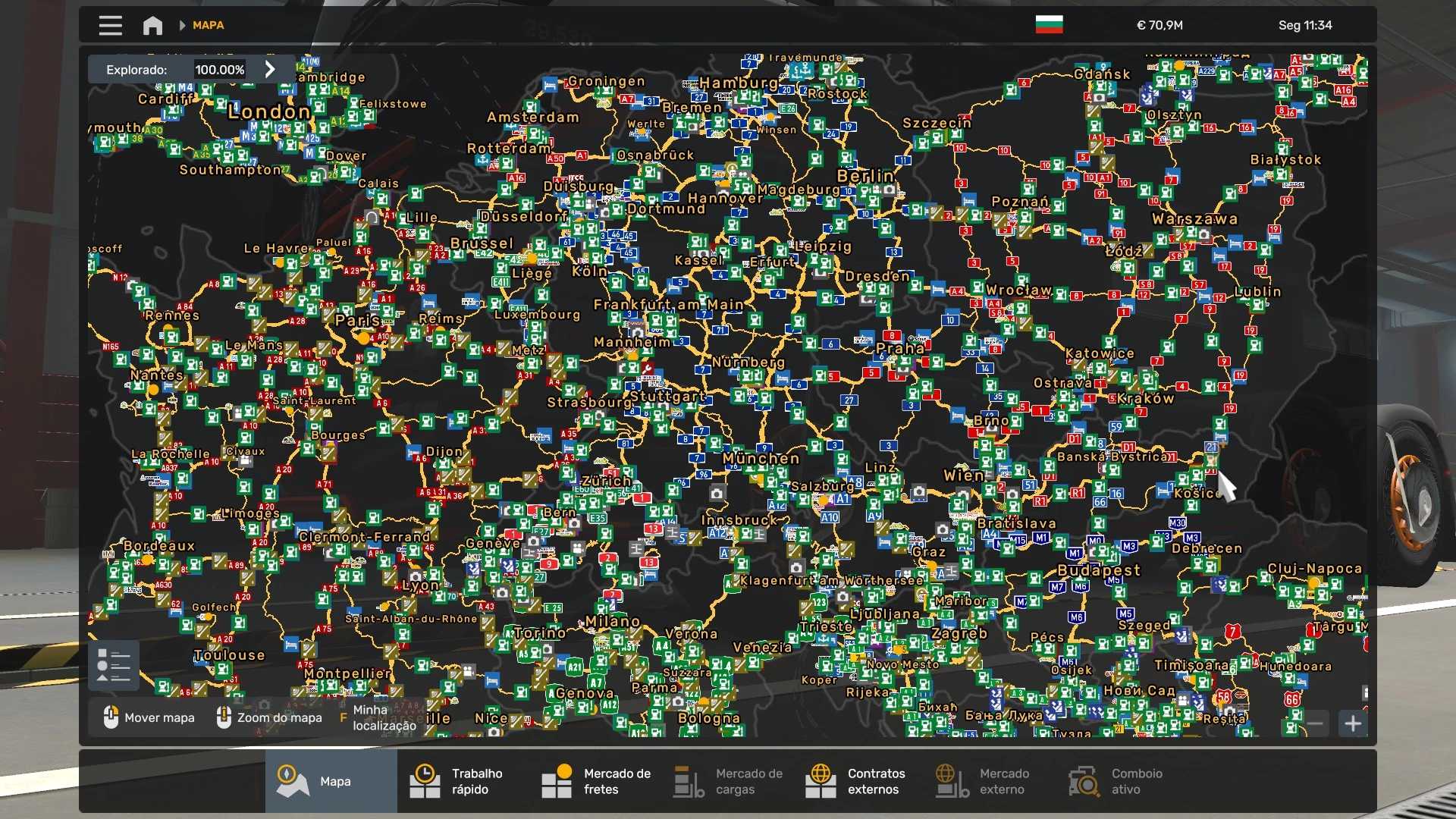Open the hamburger main menu
Screen dimensions: 1456x819
tap(110, 25)
